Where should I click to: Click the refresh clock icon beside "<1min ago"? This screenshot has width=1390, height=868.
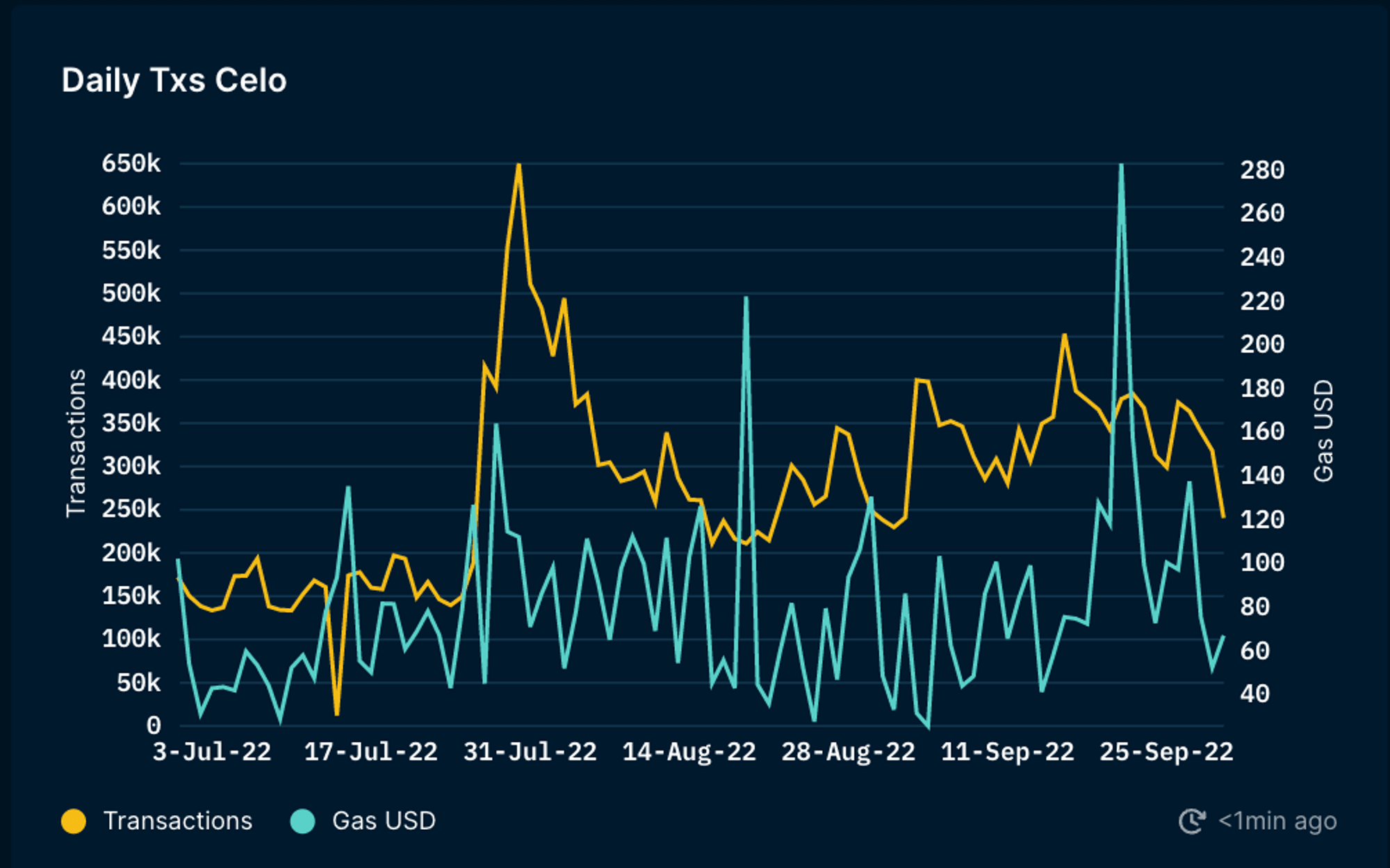point(1192,821)
